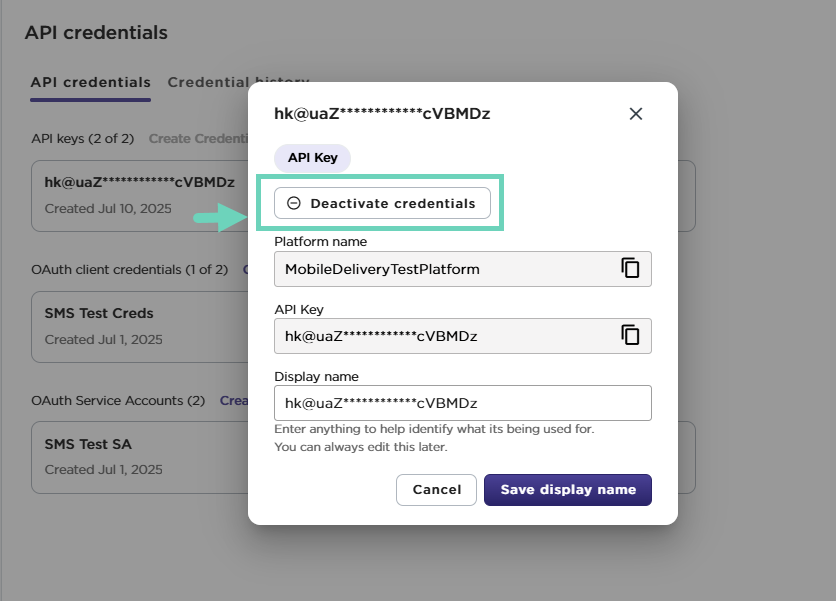Close the API key dialog with X
The width and height of the screenshot is (836, 601).
[x=636, y=114]
